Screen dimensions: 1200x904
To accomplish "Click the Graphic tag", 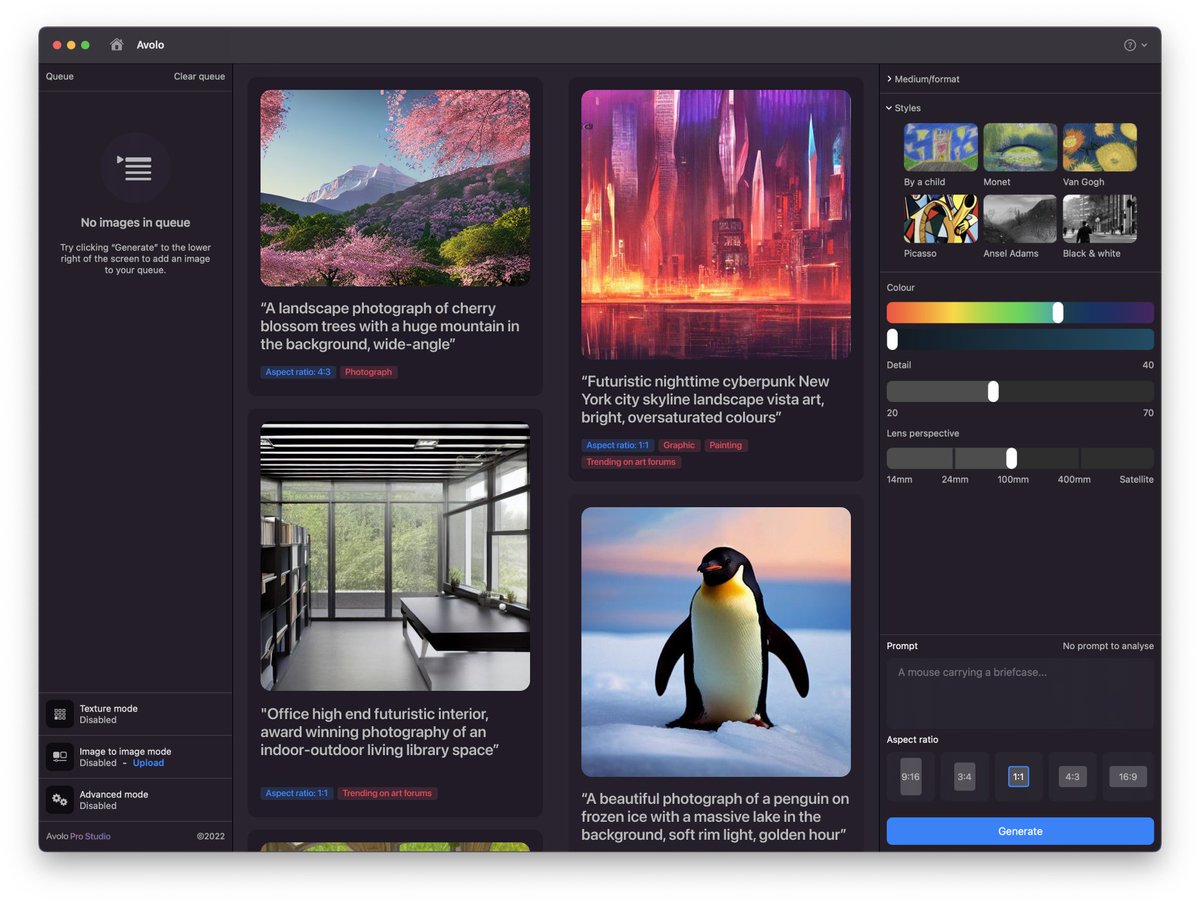I will coord(679,445).
